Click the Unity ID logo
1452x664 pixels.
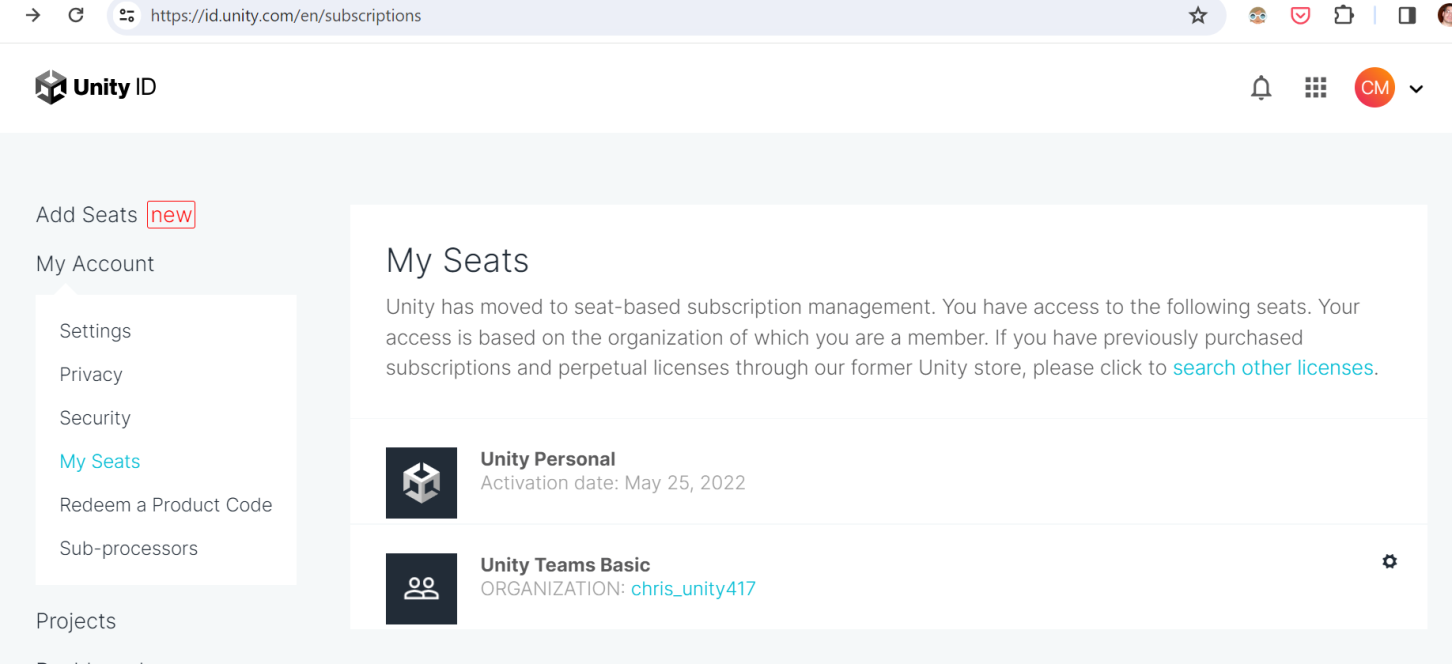click(96, 88)
